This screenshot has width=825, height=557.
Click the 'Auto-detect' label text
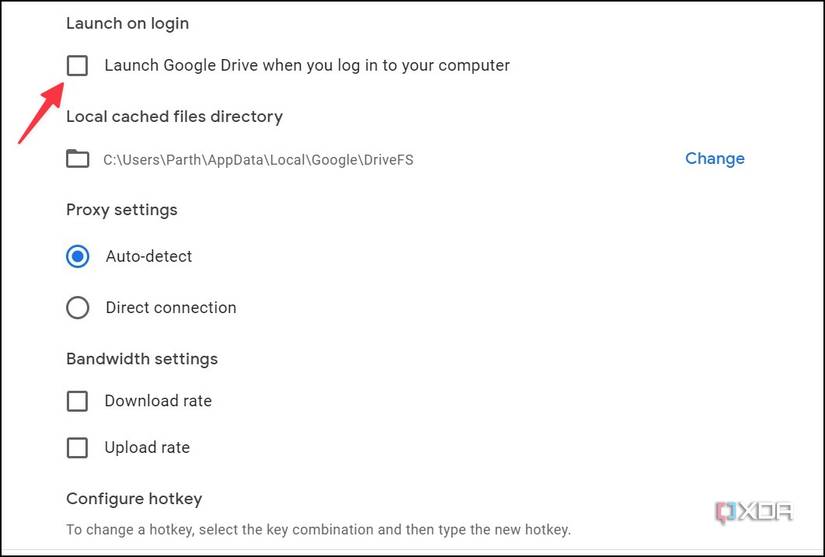[x=149, y=257]
